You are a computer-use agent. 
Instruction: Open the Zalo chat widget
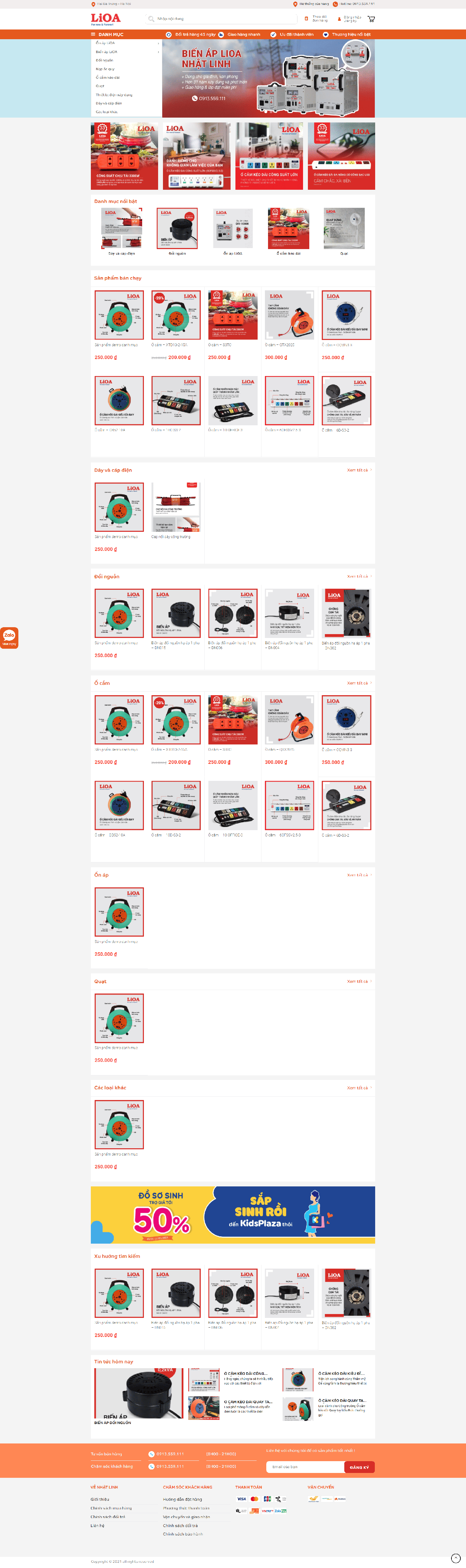point(9,637)
